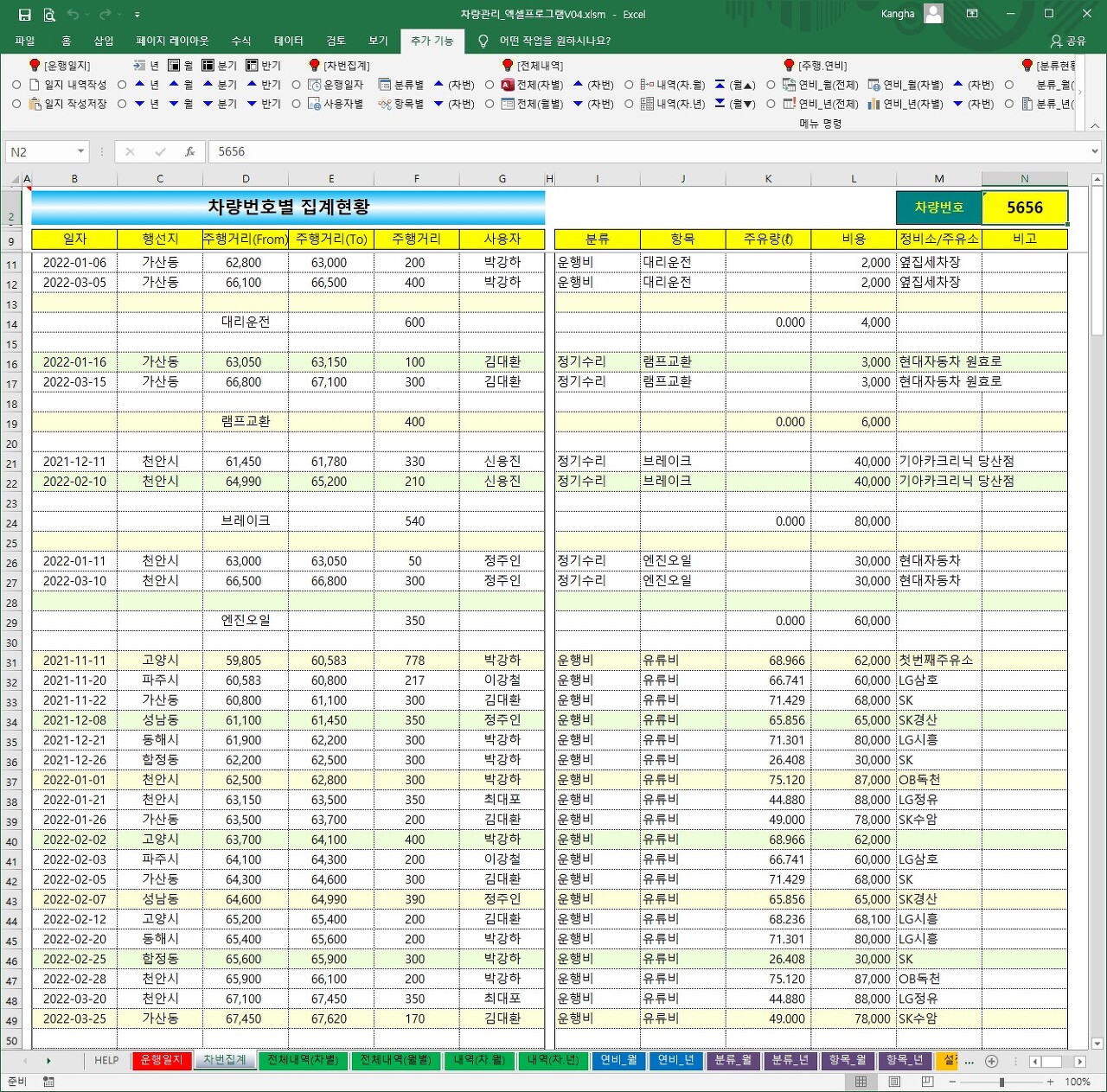Image resolution: width=1107 pixels, height=1092 pixels.
Task: Click the blue up arrow beside 년
Action: point(139,85)
